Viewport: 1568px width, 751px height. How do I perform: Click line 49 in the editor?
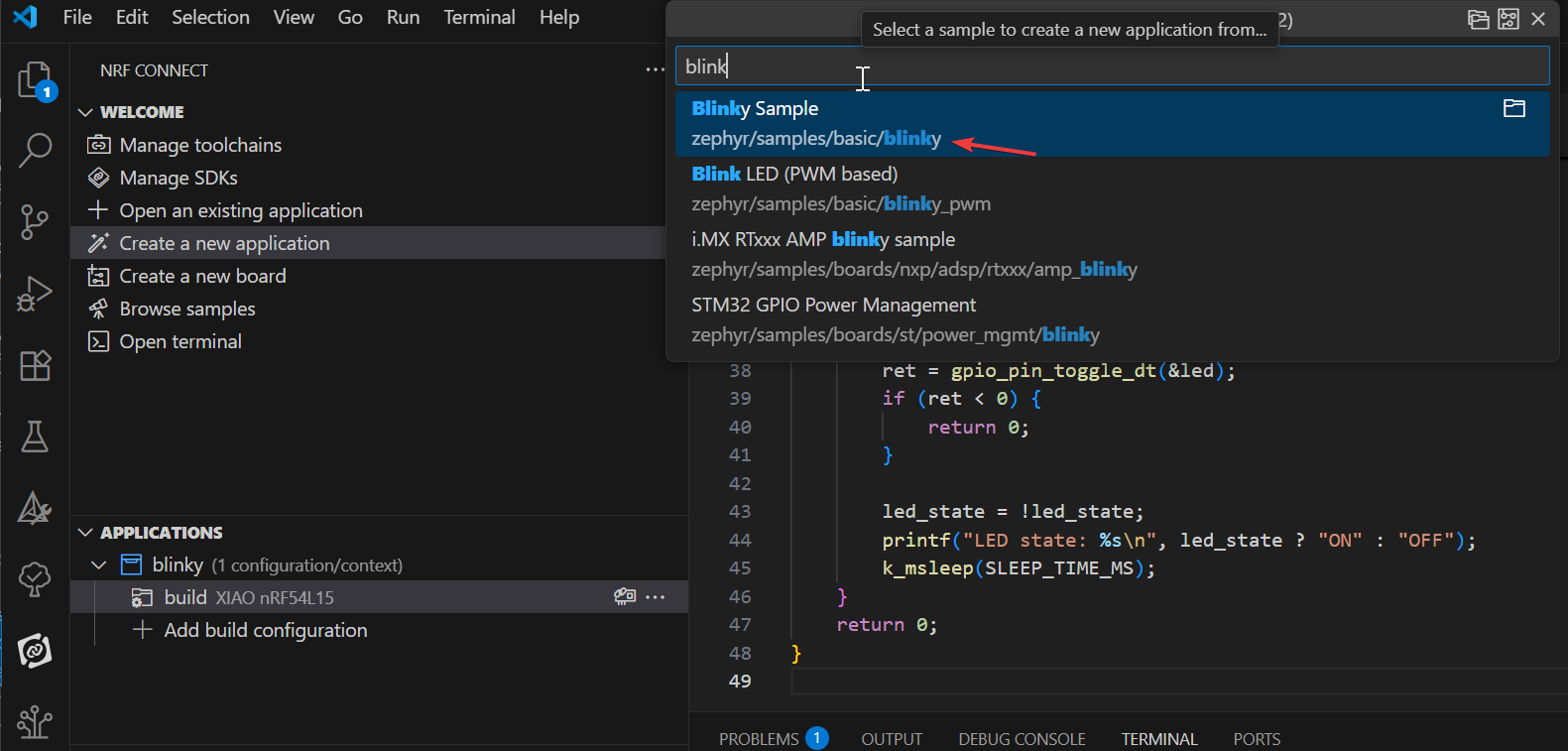click(1178, 682)
